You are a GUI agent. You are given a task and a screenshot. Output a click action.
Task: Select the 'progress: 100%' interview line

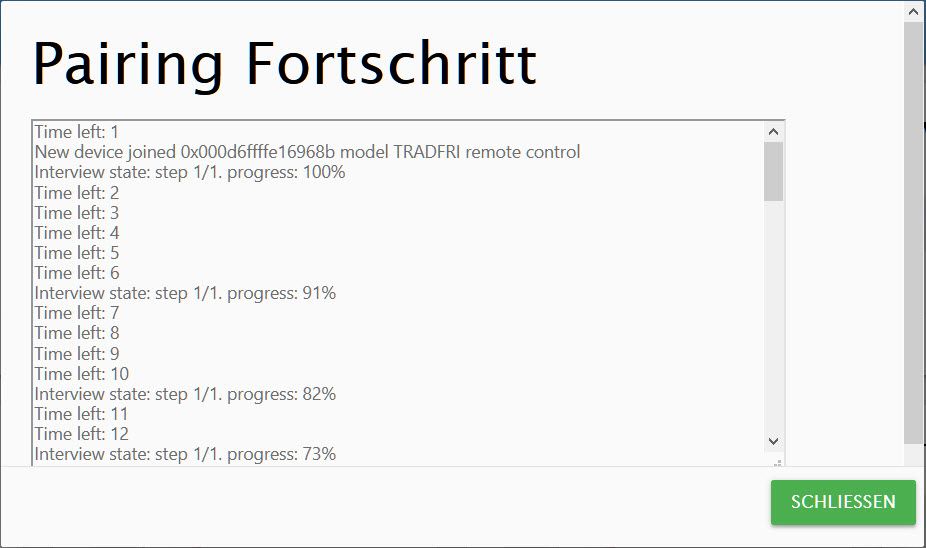click(190, 172)
